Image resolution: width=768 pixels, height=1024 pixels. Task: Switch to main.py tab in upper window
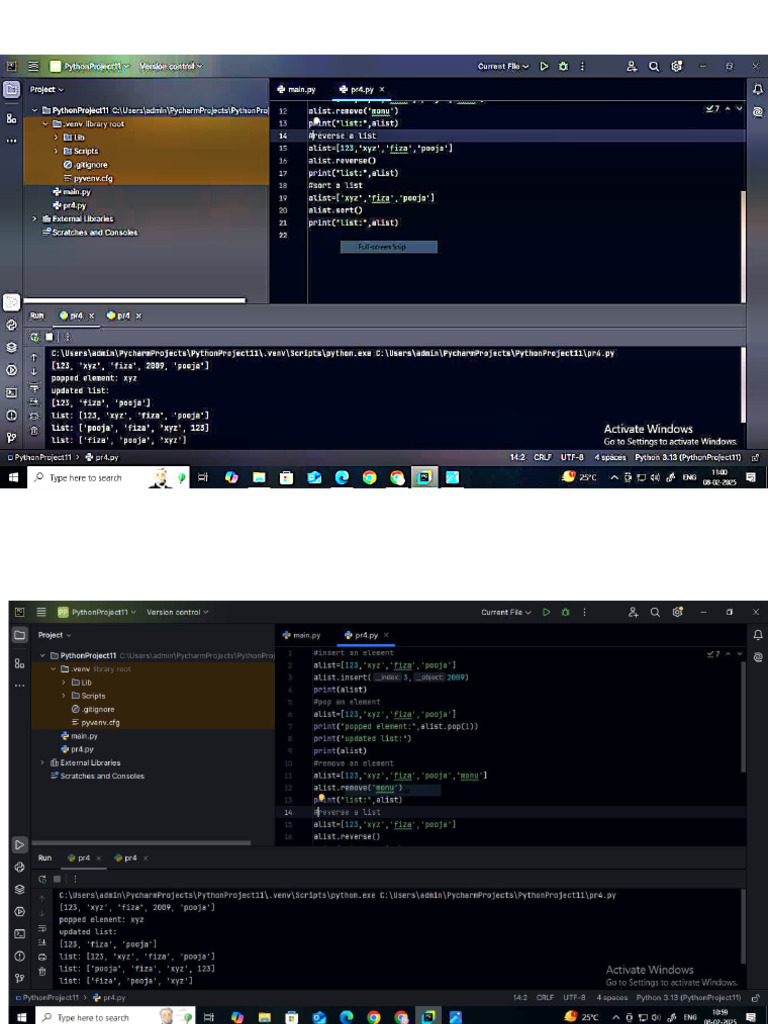pos(296,89)
